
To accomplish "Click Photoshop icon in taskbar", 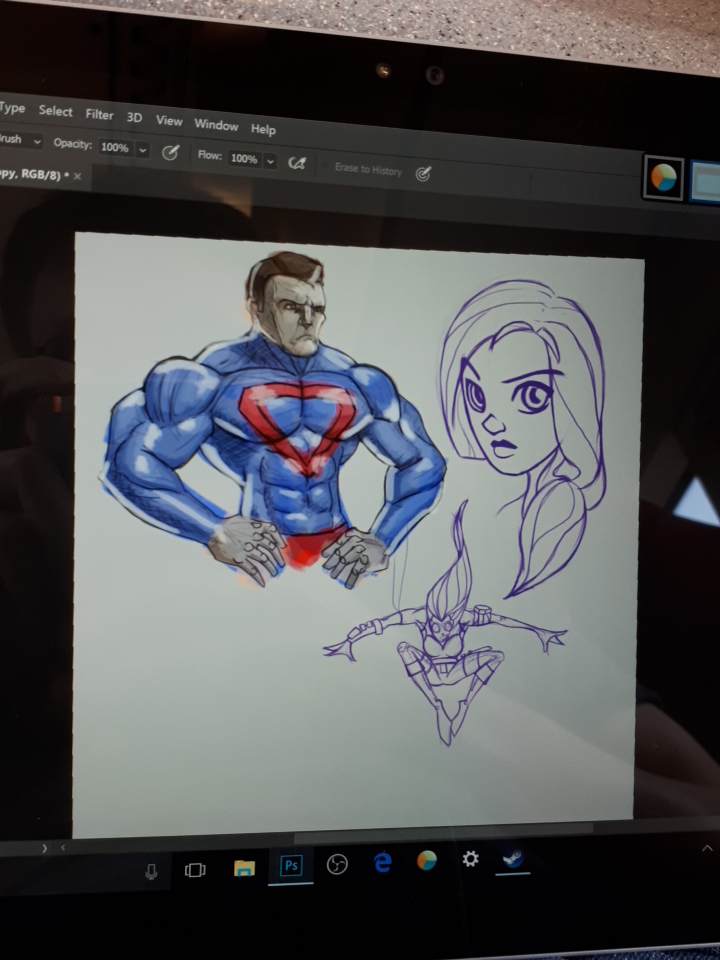I will [x=291, y=866].
